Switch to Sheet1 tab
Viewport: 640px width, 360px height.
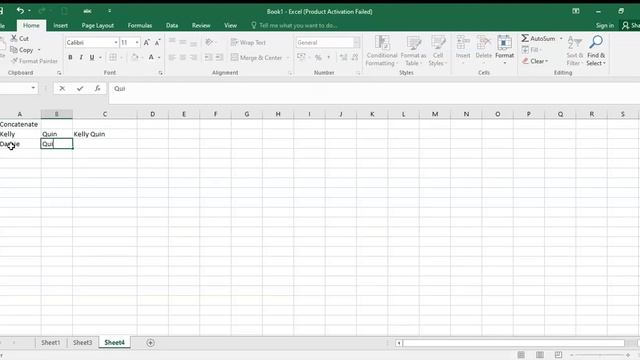point(51,342)
